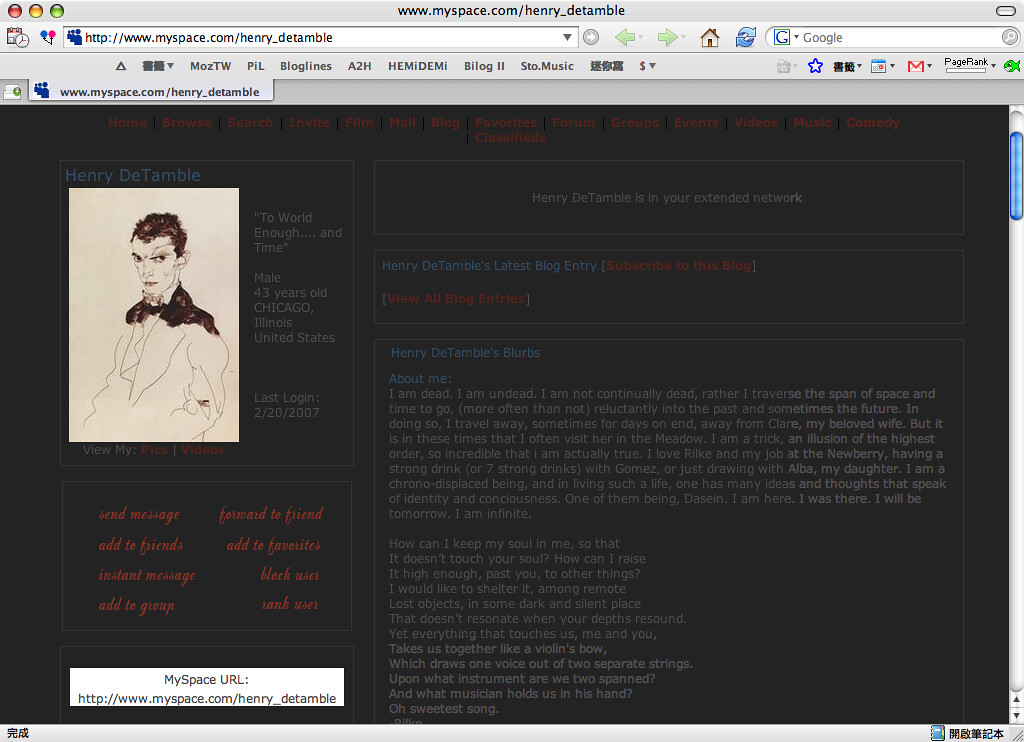This screenshot has width=1024, height=742.
Task: Open the history clock icon
Action: 17,38
